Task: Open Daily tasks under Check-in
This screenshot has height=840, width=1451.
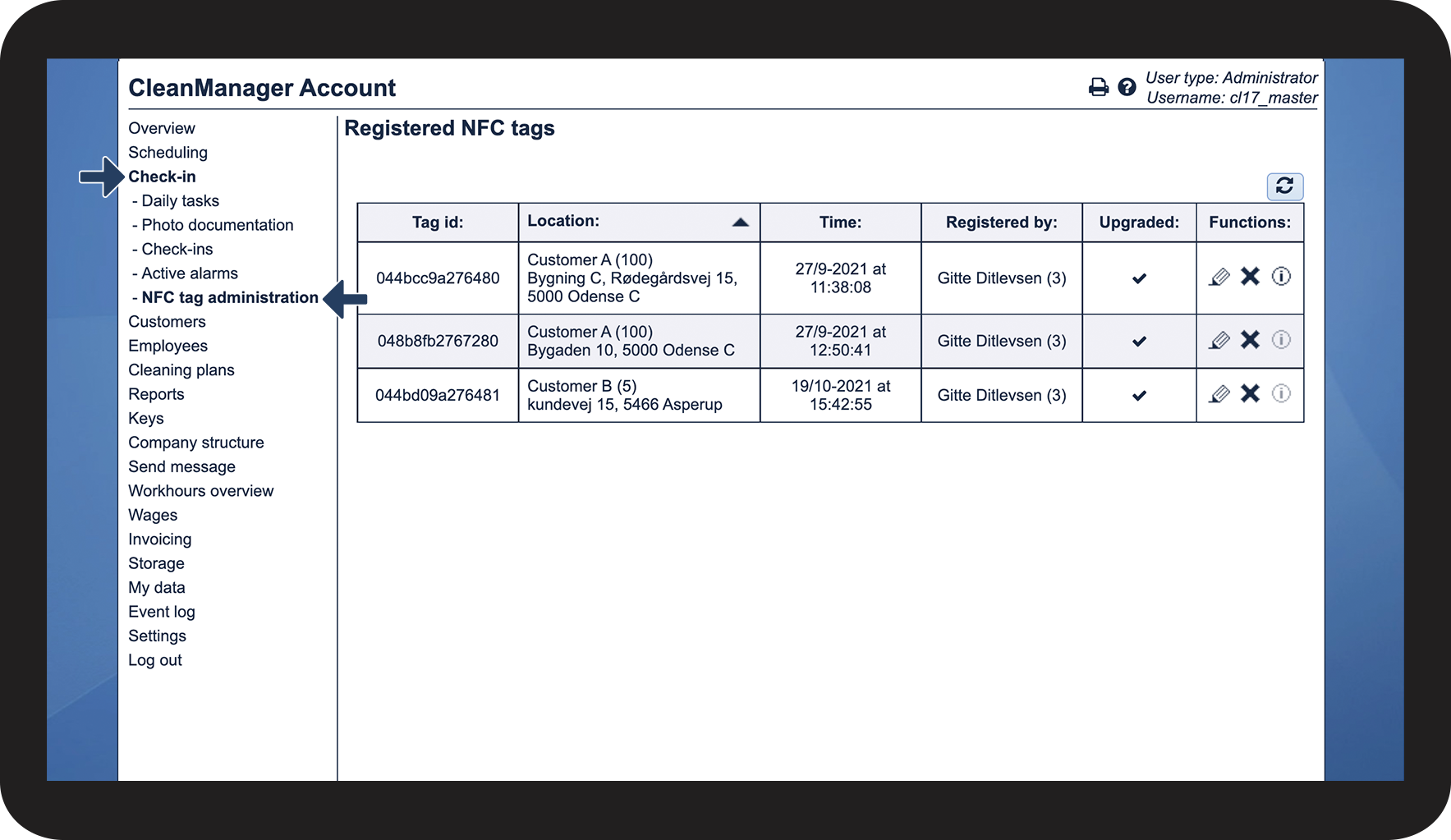Action: pyautogui.click(x=180, y=201)
